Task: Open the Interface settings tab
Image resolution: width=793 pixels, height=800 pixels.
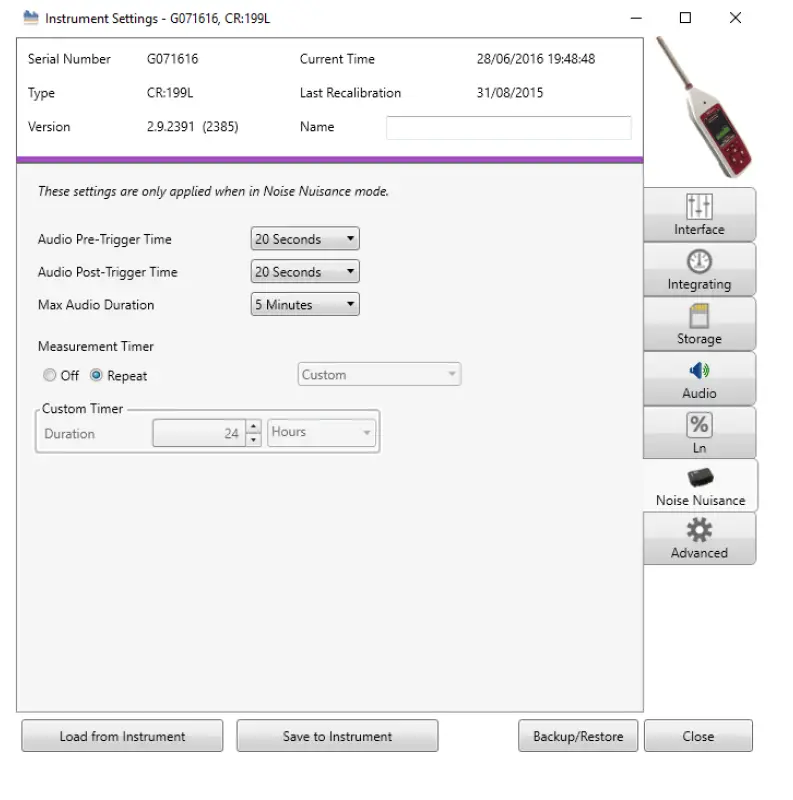Action: point(699,215)
